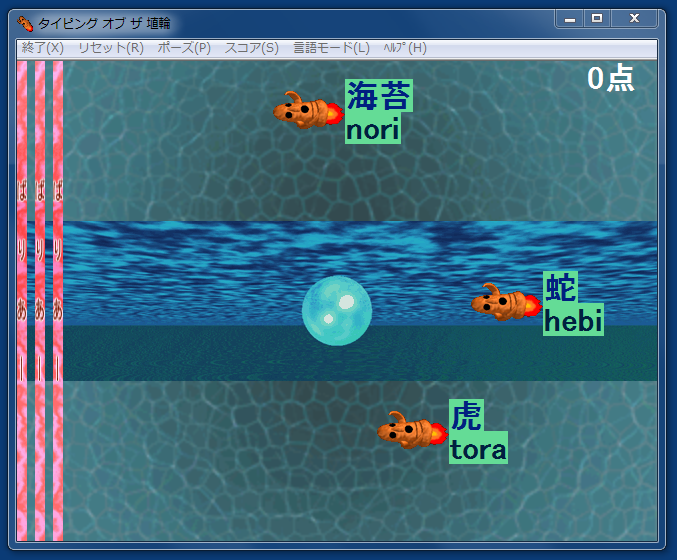The width and height of the screenshot is (677, 560).
Task: Open the ポーズ(P) menu
Action: click(184, 47)
